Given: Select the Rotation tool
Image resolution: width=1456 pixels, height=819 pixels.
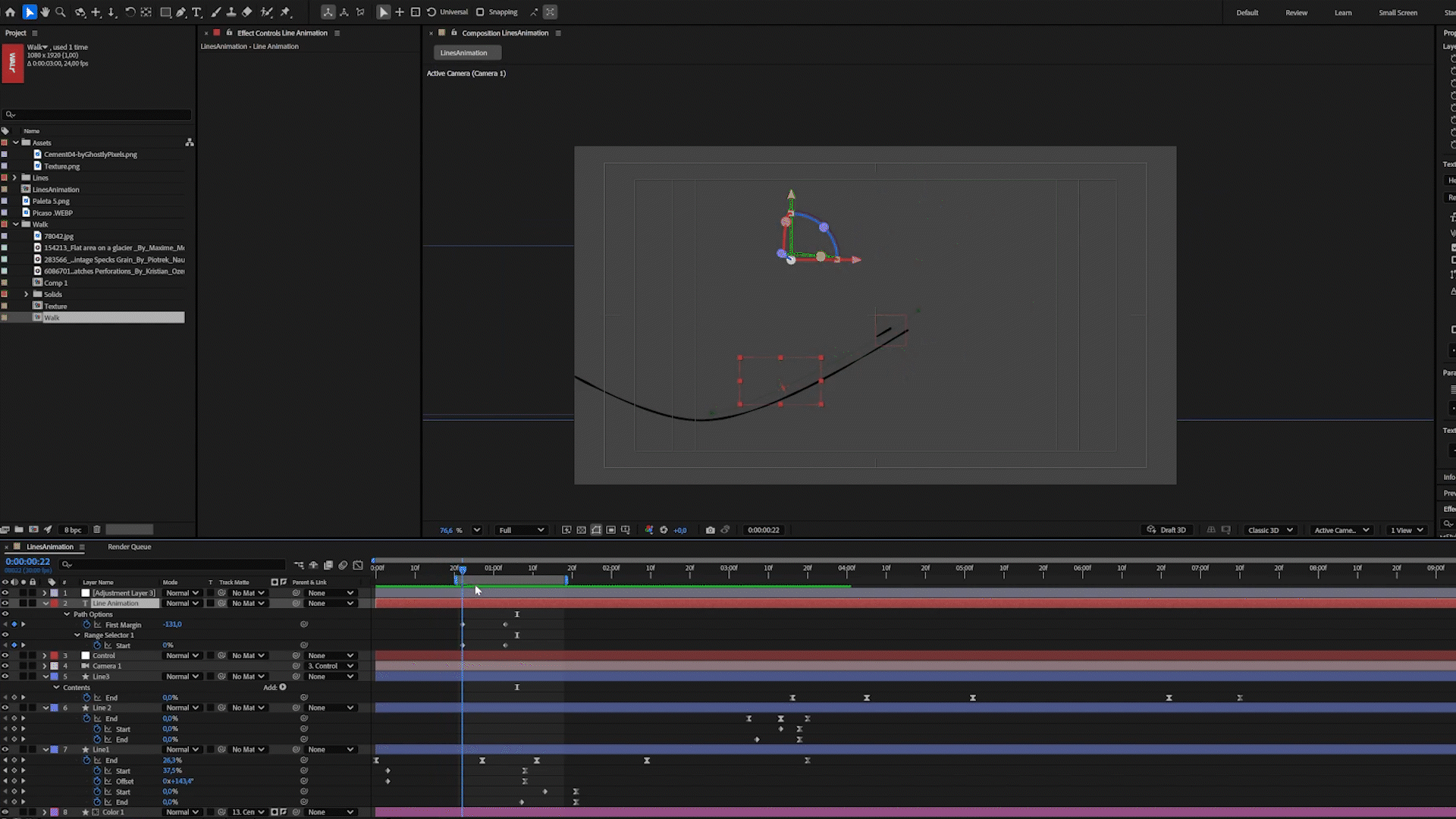Looking at the screenshot, I should pyautogui.click(x=130, y=12).
